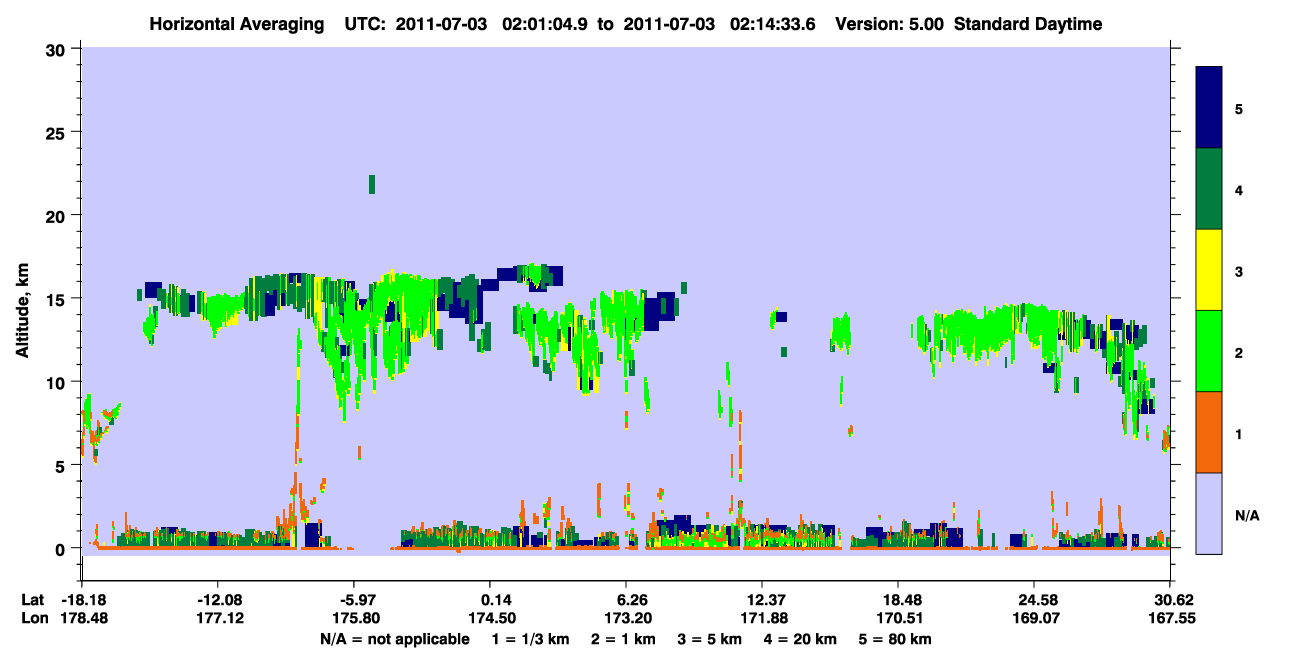Click the dark blue level 5 legend swatch
The width and height of the screenshot is (1300, 667).
click(x=1209, y=108)
